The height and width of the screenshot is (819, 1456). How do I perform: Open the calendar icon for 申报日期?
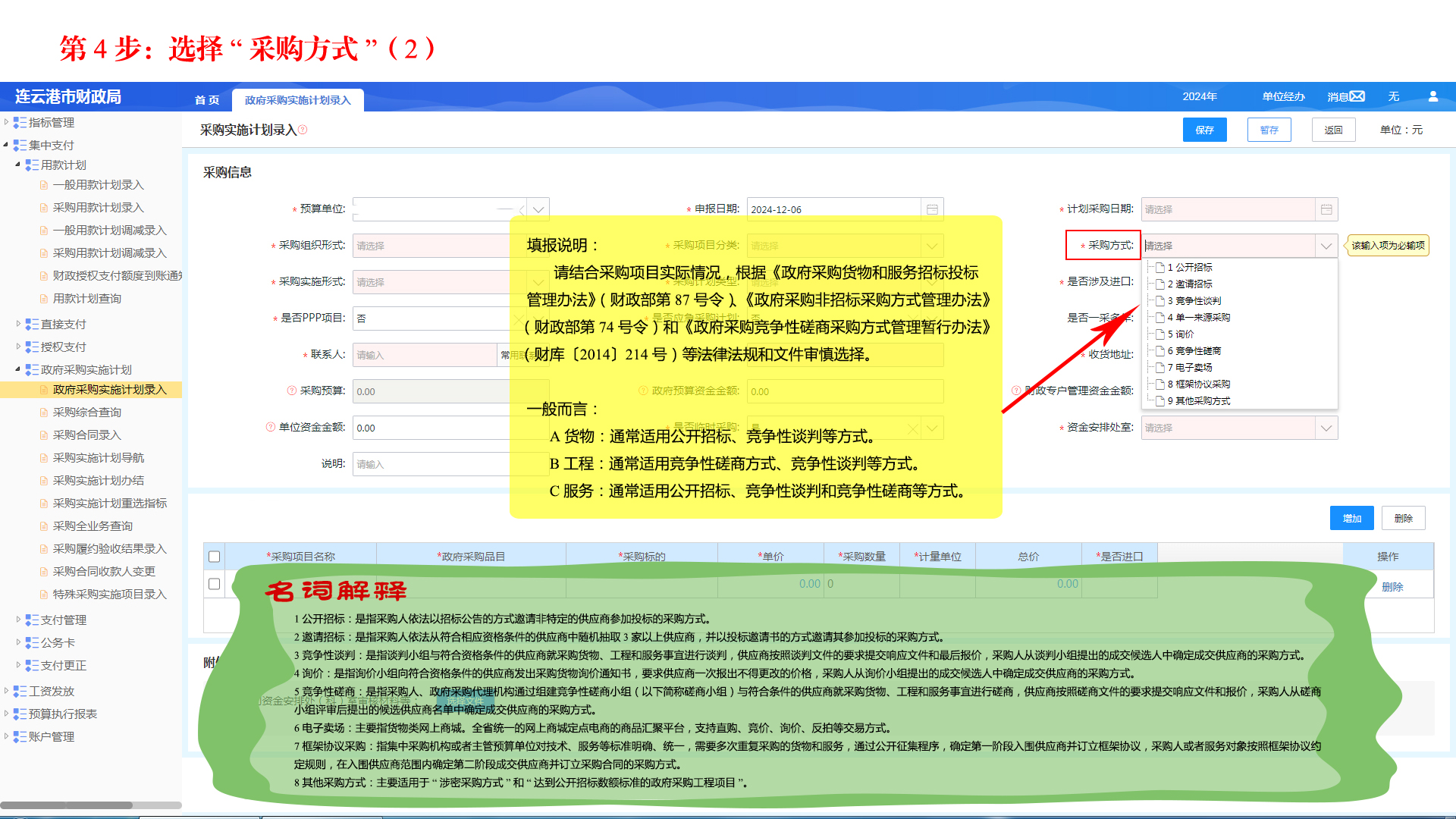(x=932, y=209)
